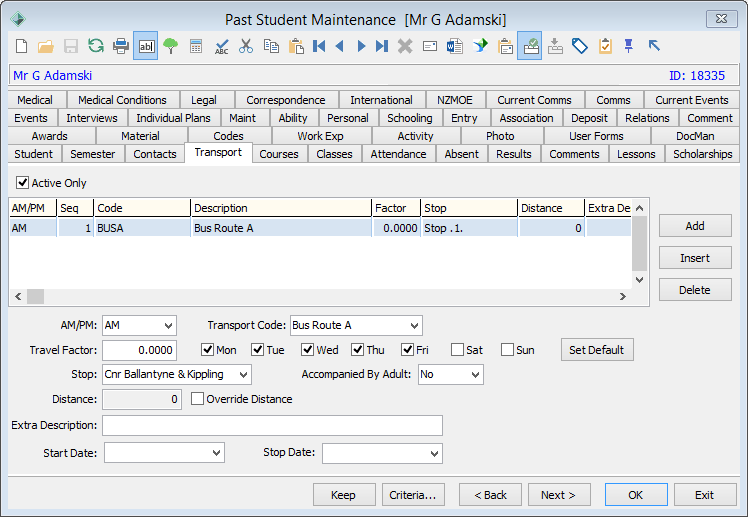Click the New blank document icon

21,46
